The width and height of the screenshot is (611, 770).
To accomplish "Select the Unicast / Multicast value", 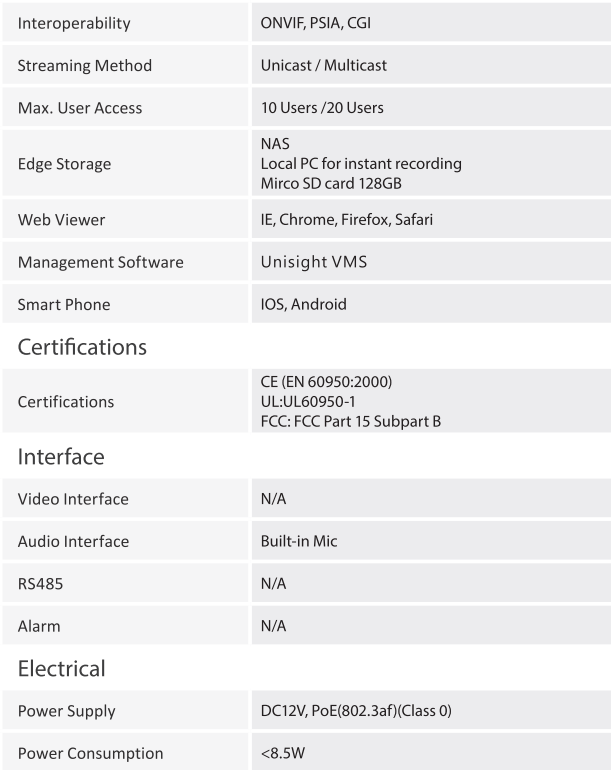I will [x=324, y=65].
